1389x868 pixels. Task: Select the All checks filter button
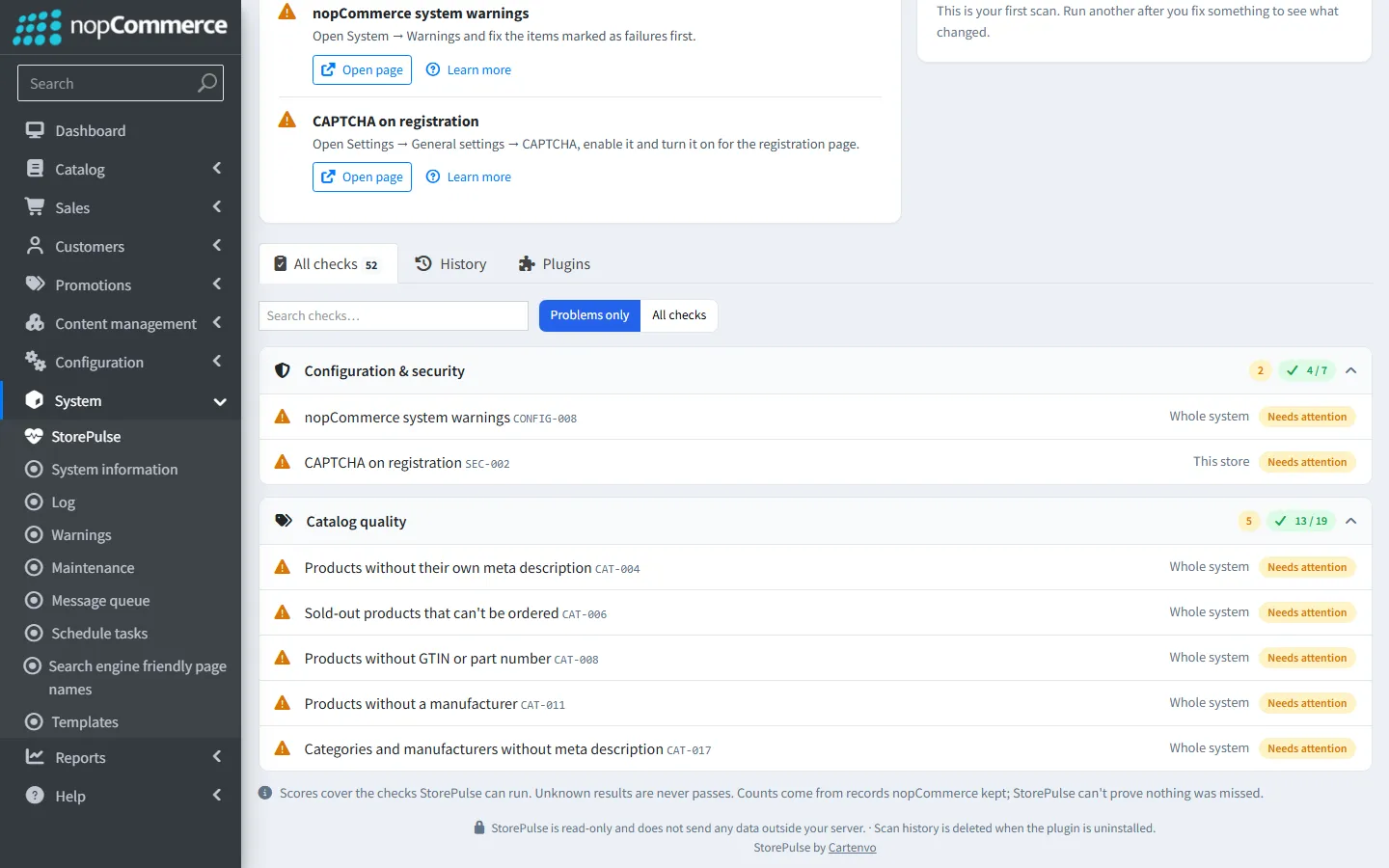tap(679, 315)
